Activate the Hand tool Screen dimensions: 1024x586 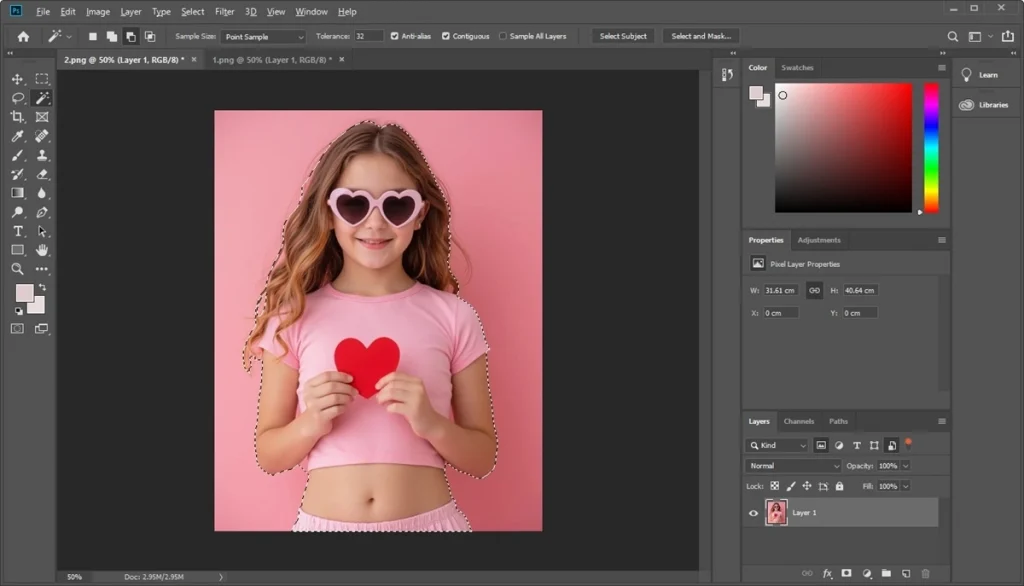point(42,250)
